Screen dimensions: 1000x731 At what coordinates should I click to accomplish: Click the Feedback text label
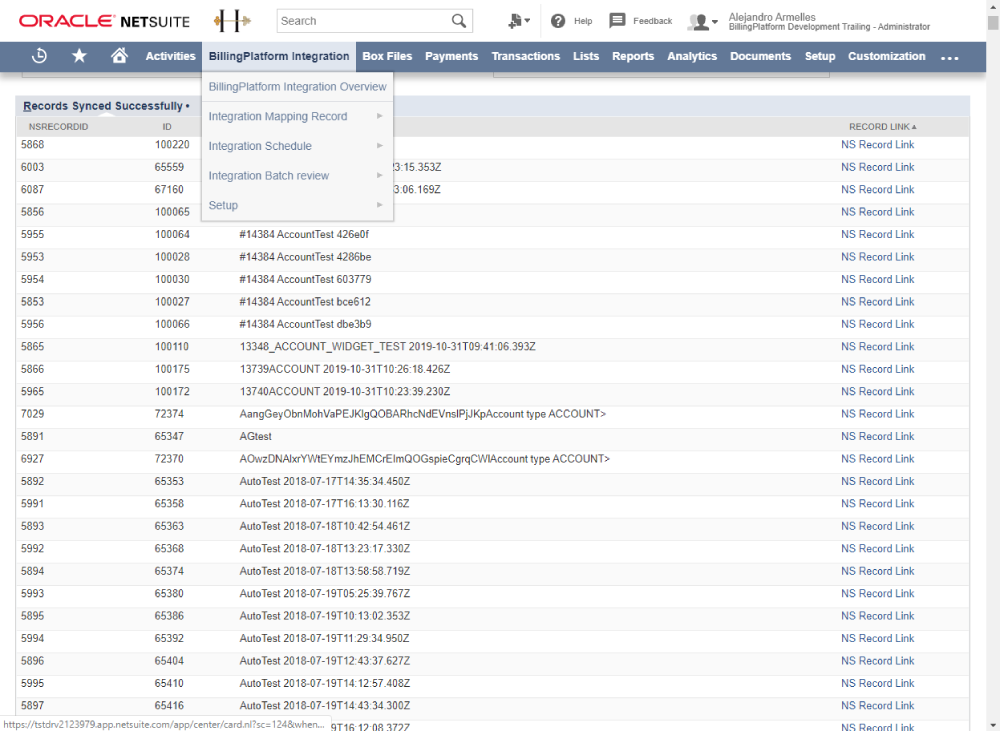(652, 21)
